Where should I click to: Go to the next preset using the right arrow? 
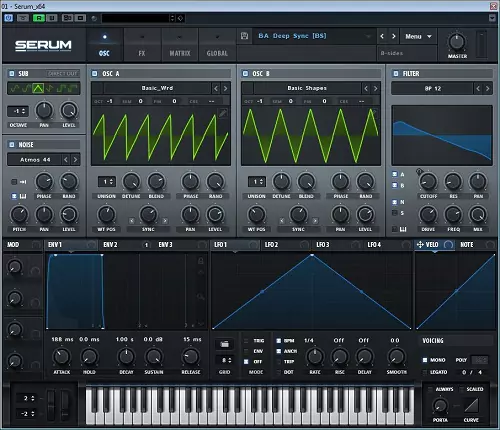[x=393, y=36]
